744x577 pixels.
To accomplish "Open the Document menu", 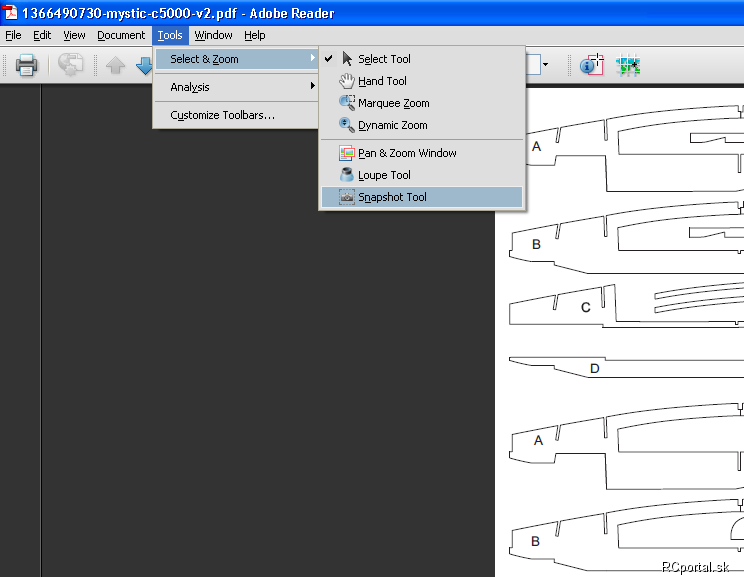I will coord(121,36).
